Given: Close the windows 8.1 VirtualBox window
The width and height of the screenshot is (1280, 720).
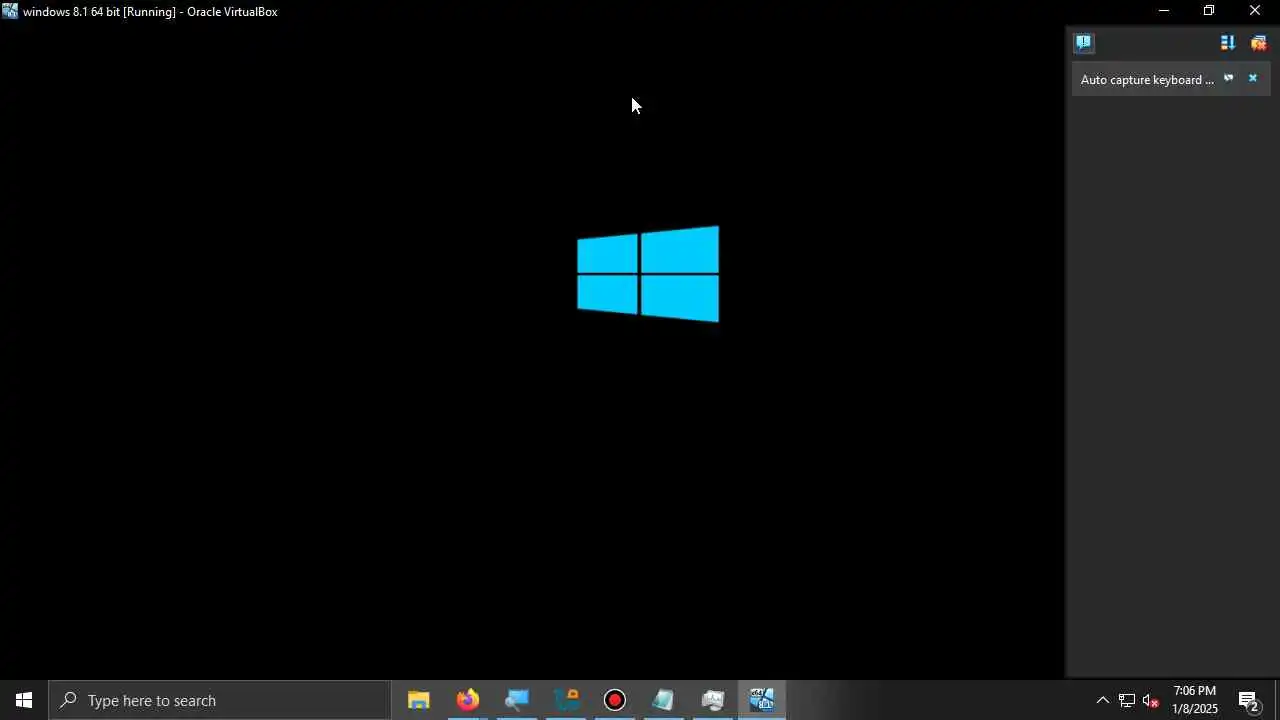Looking at the screenshot, I should (x=1255, y=11).
